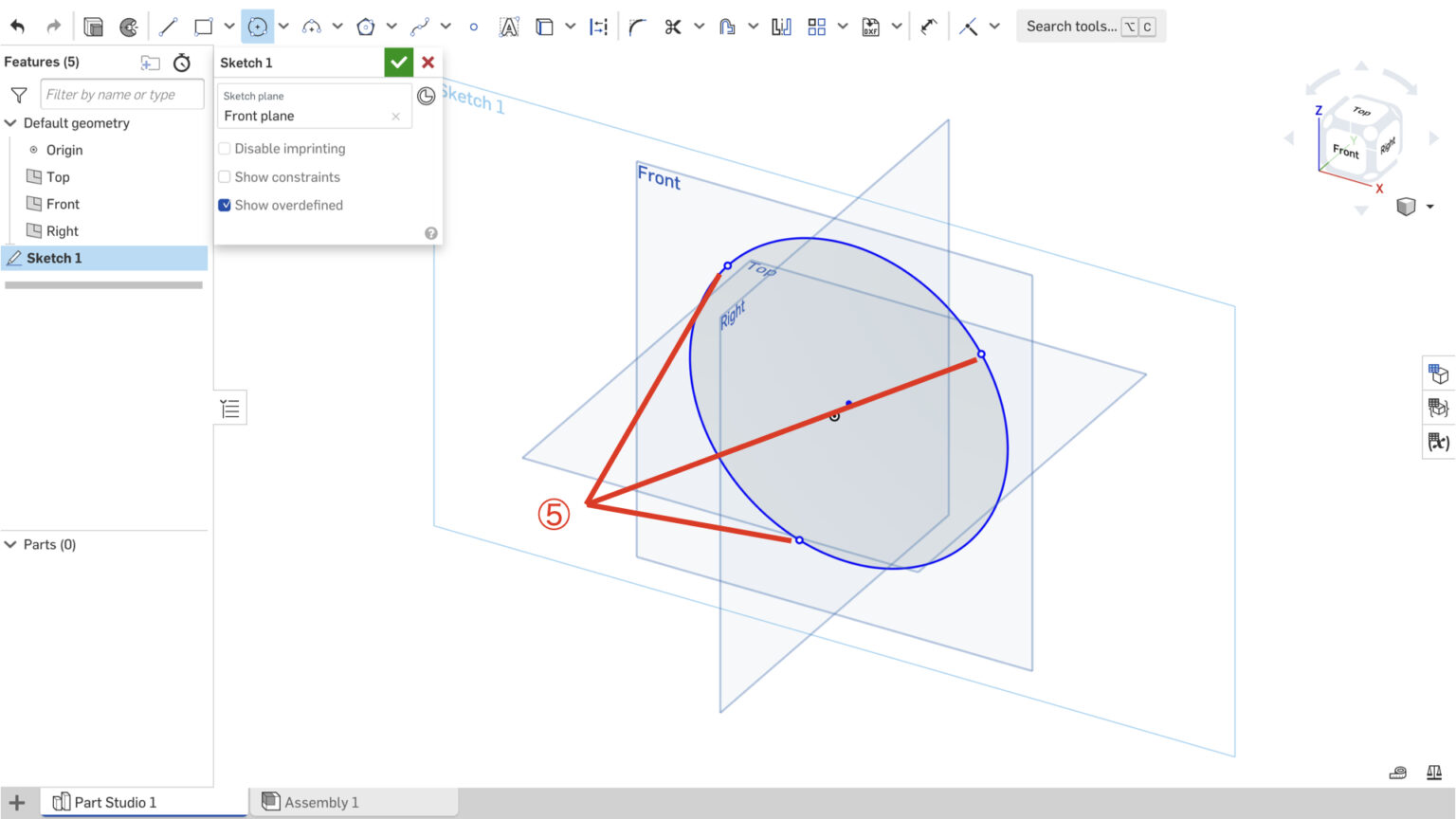Select the Trim scissors tool

674,26
